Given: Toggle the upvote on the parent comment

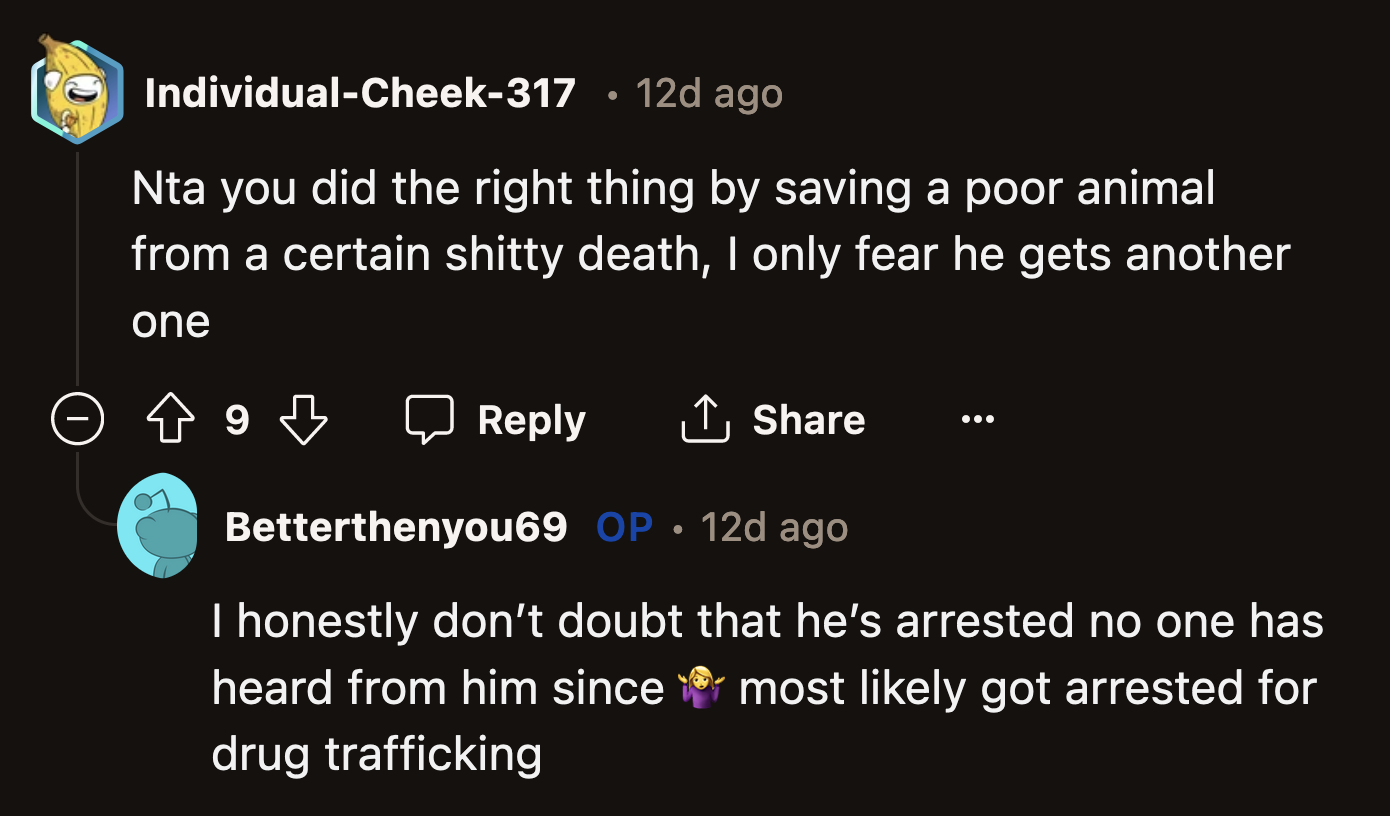Looking at the screenshot, I should (170, 419).
